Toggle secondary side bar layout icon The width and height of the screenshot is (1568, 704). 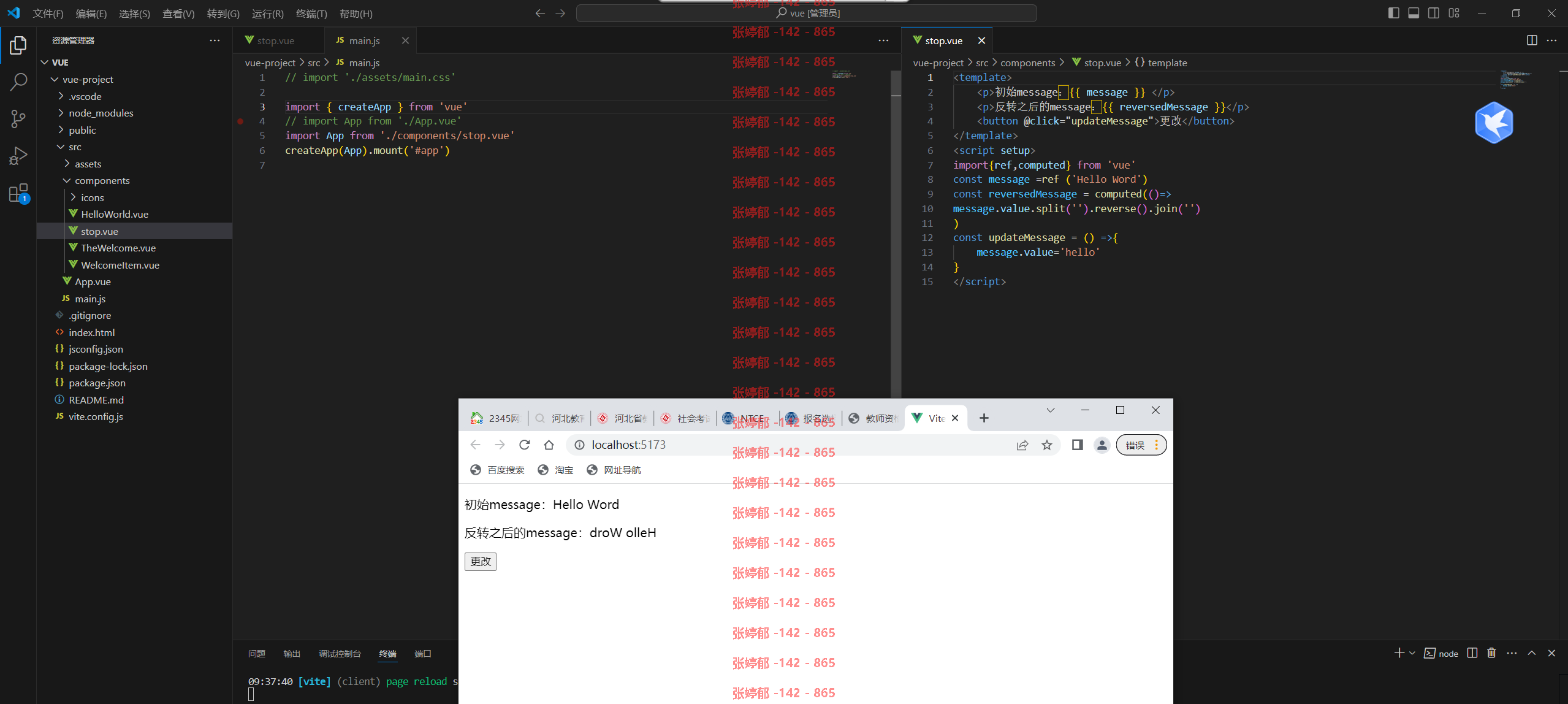pyautogui.click(x=1434, y=13)
